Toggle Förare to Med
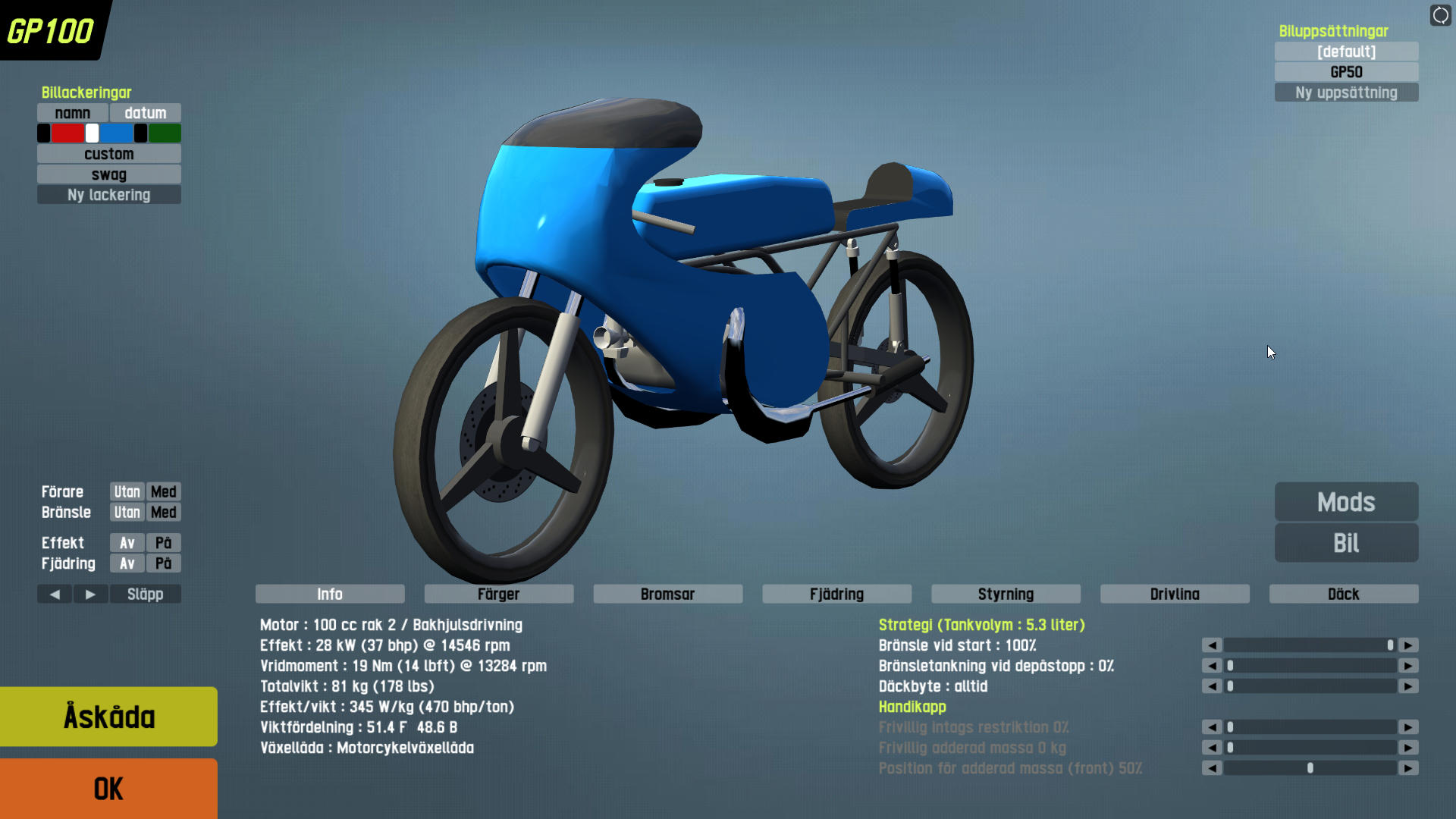The width and height of the screenshot is (1456, 819). click(x=163, y=492)
